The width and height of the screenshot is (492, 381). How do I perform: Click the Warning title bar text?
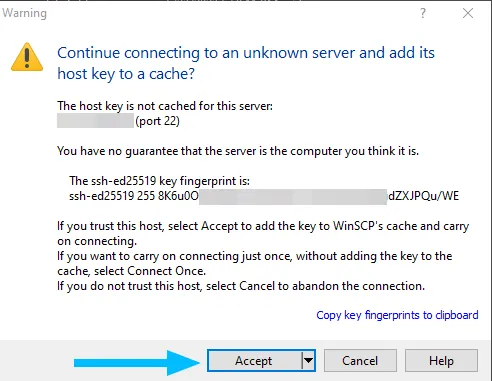[x=25, y=13]
